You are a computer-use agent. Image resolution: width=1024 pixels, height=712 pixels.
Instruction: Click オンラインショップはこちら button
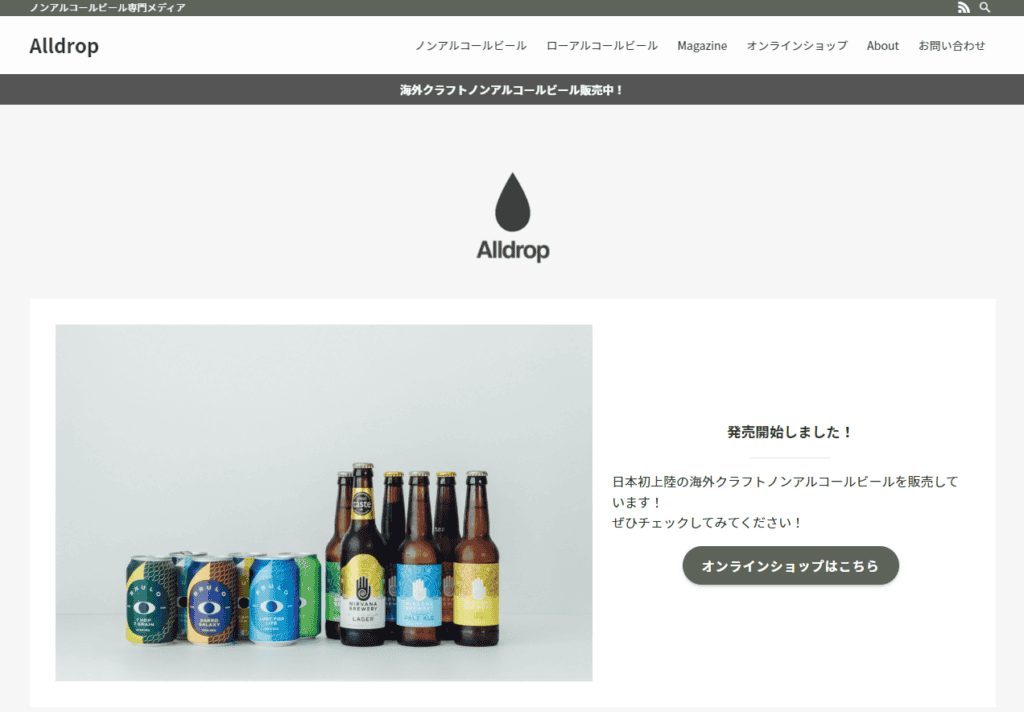[x=790, y=566]
